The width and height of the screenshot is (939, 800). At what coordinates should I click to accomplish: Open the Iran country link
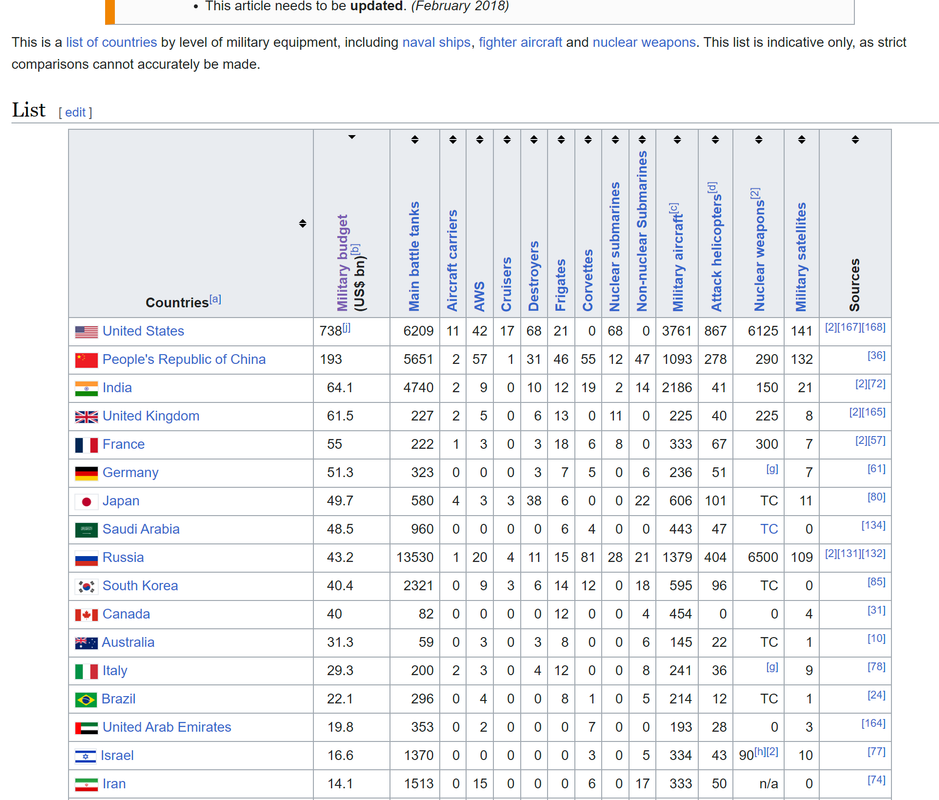[x=114, y=784]
